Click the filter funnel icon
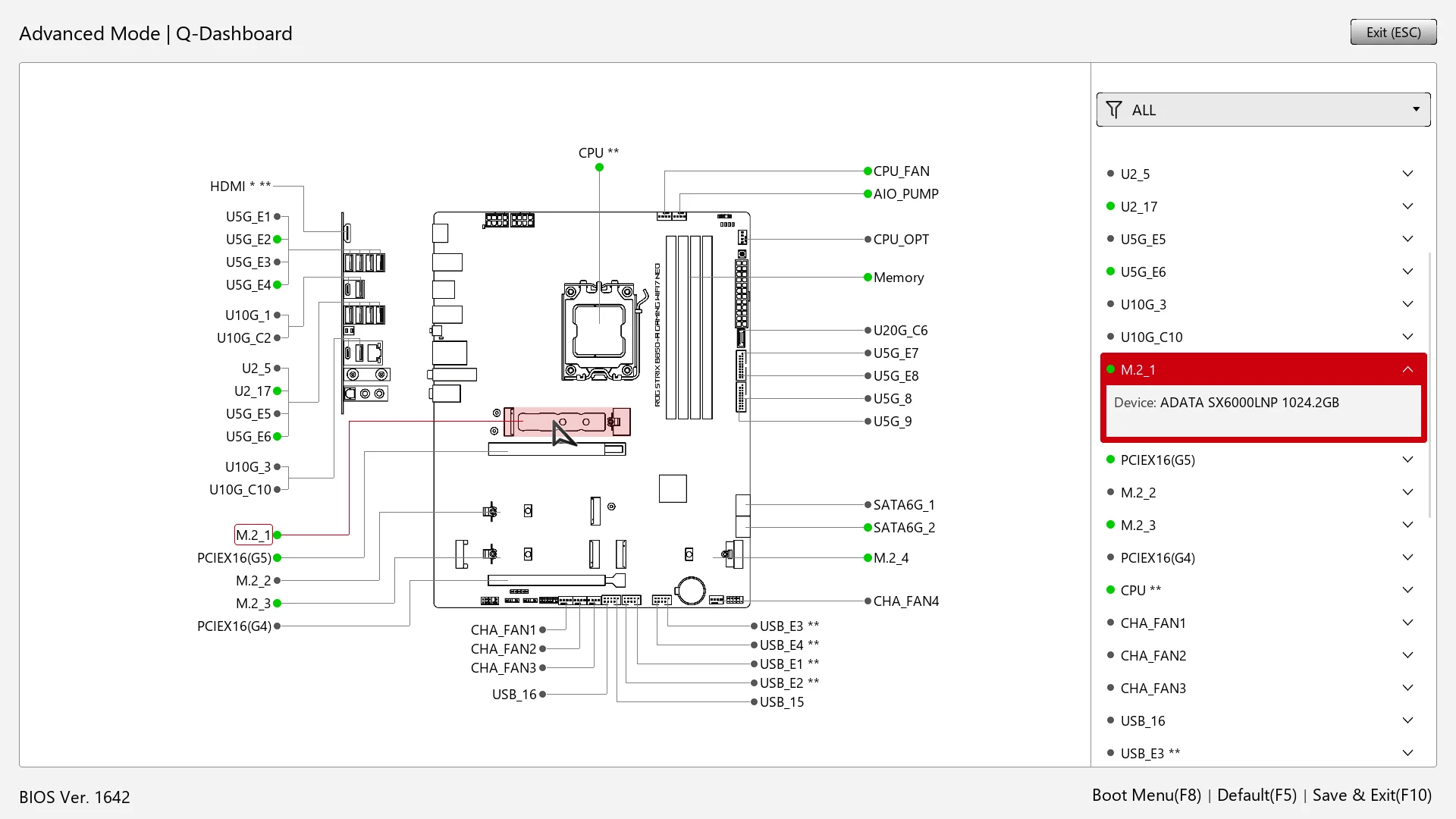 (1113, 110)
